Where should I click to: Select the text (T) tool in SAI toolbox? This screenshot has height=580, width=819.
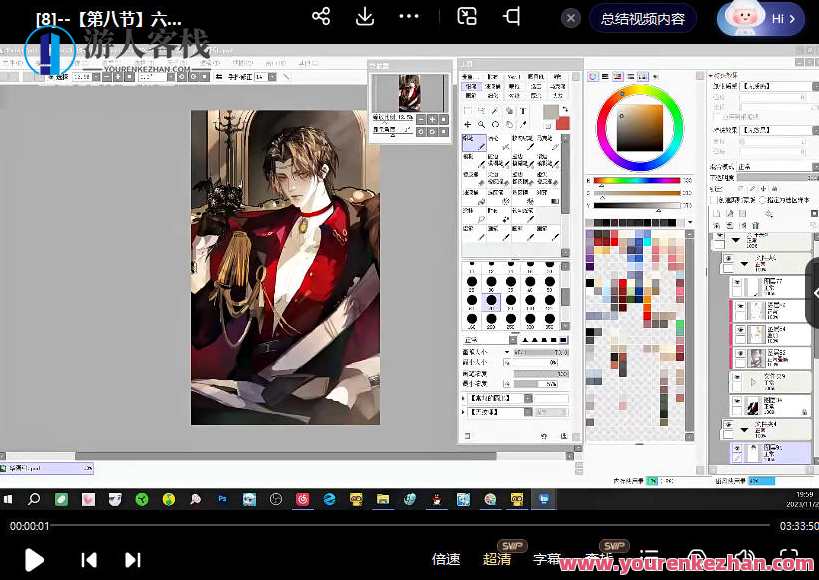(525, 111)
